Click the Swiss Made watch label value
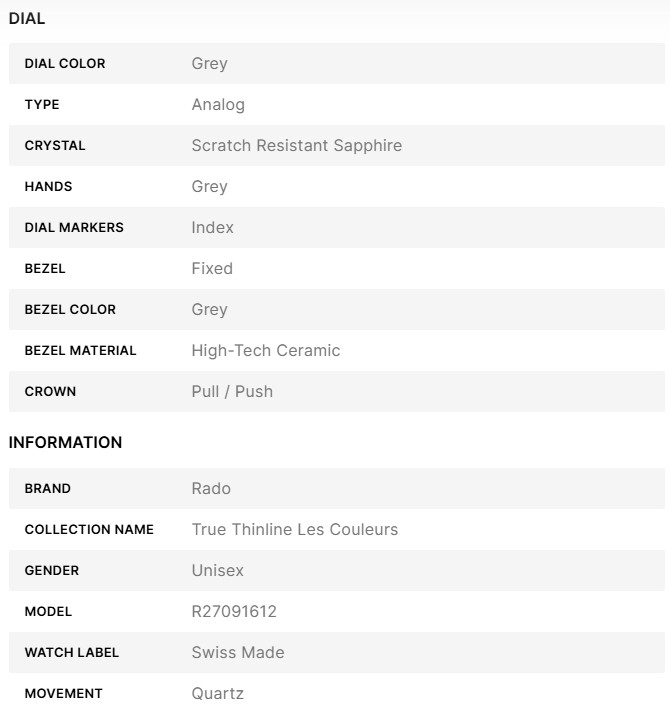The image size is (670, 715). [238, 652]
